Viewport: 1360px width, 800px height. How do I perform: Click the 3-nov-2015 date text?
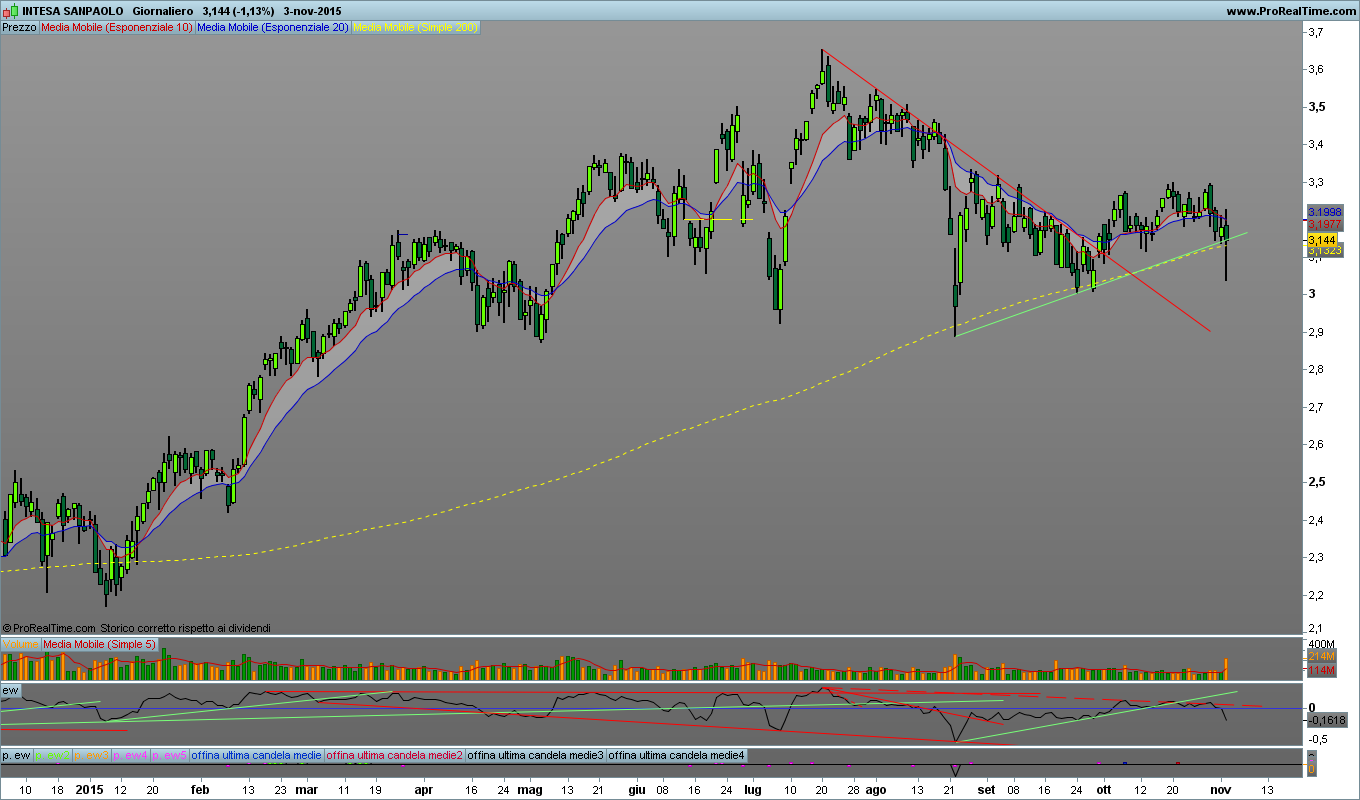(x=312, y=11)
